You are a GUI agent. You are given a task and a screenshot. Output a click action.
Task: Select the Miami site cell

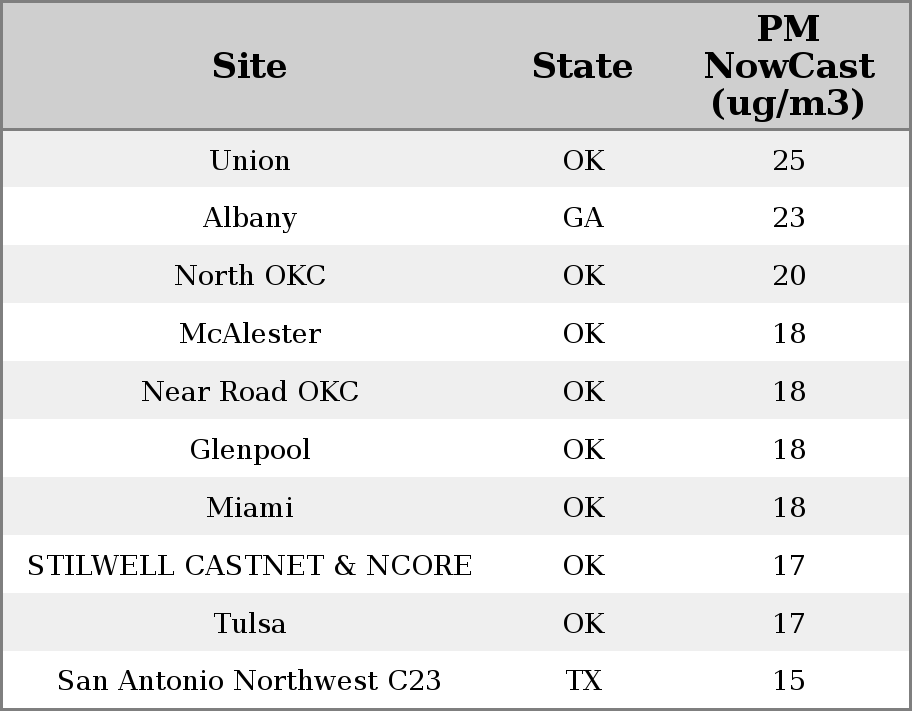pyautogui.click(x=249, y=508)
